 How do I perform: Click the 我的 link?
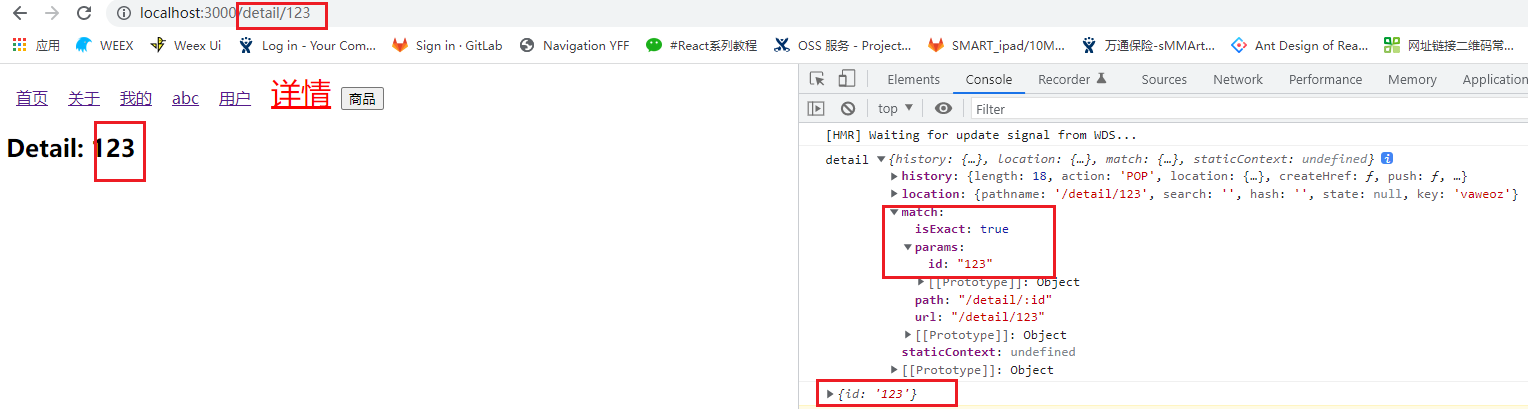coord(136,98)
